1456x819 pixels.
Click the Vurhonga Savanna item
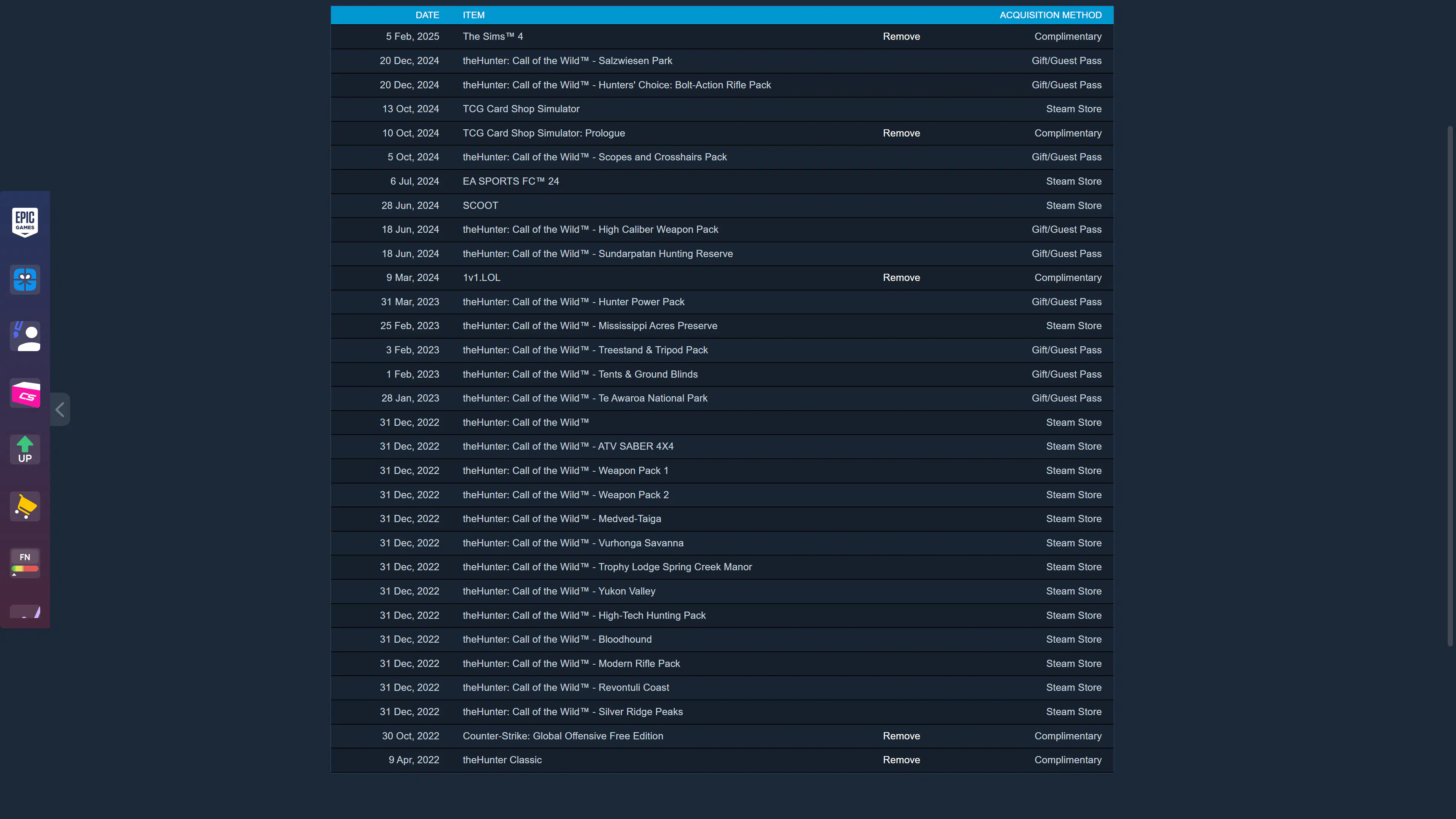pos(573,543)
